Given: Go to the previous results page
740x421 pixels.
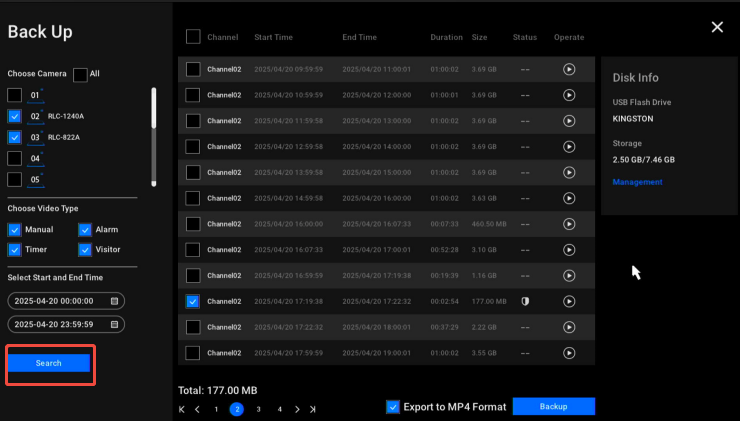Looking at the screenshot, I should point(197,409).
